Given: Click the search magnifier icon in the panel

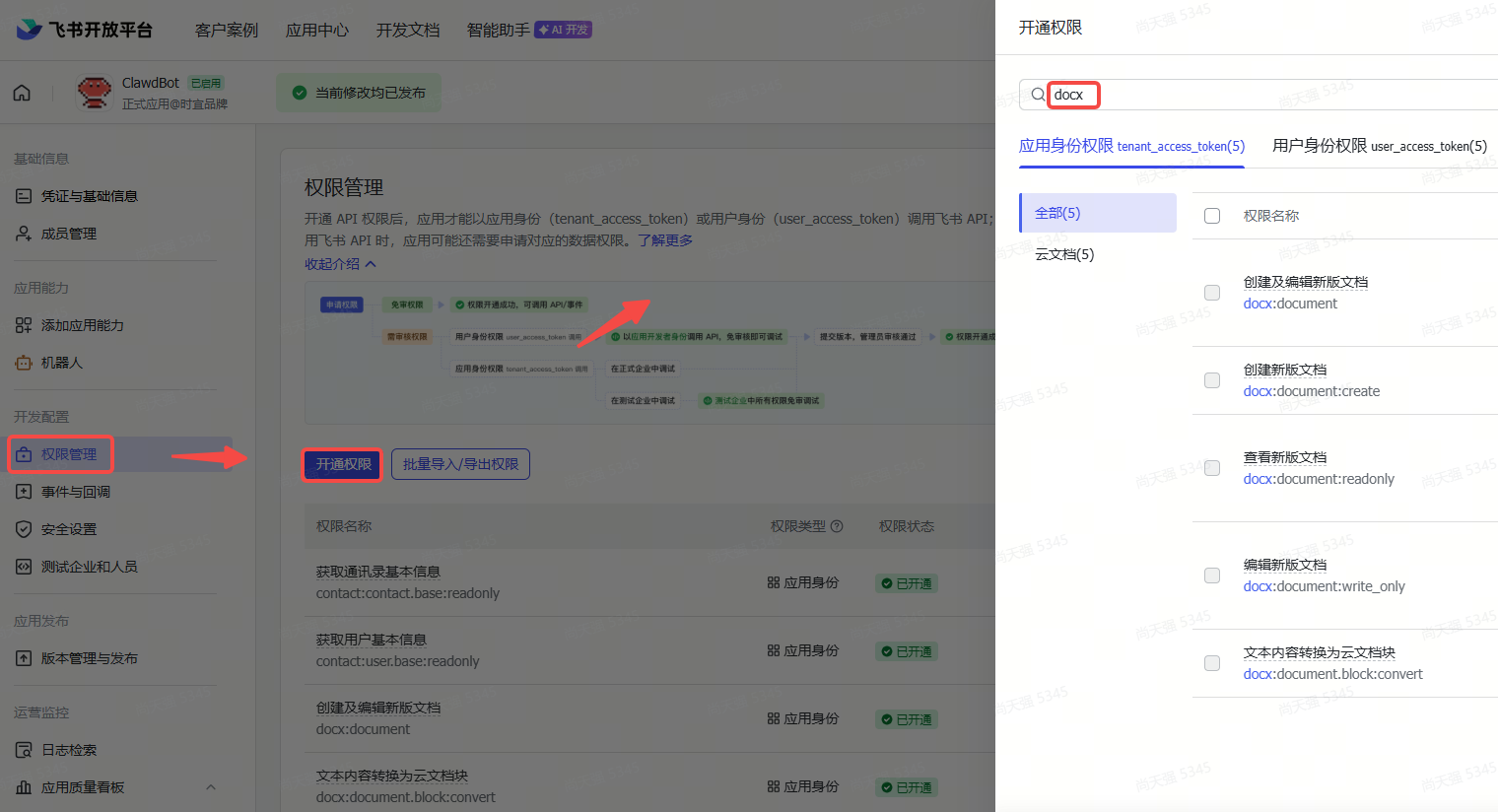Looking at the screenshot, I should (1038, 95).
